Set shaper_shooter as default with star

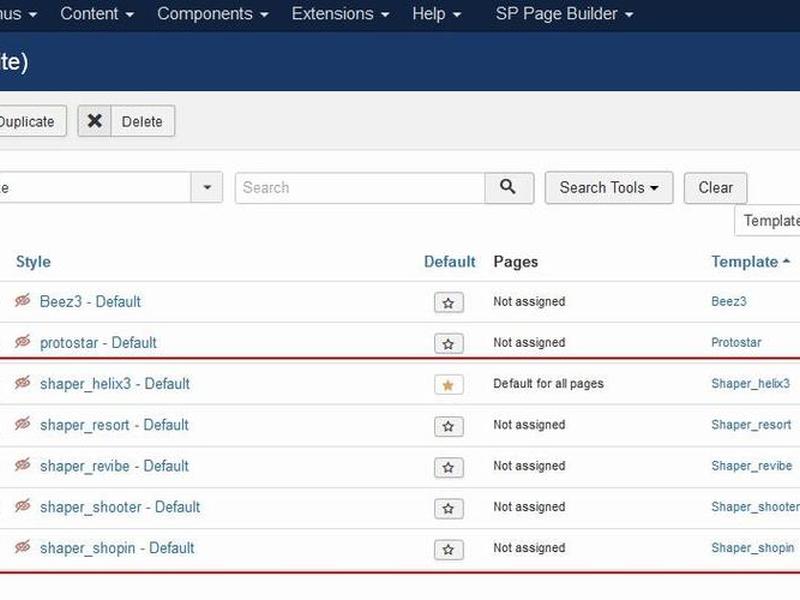[x=448, y=508]
